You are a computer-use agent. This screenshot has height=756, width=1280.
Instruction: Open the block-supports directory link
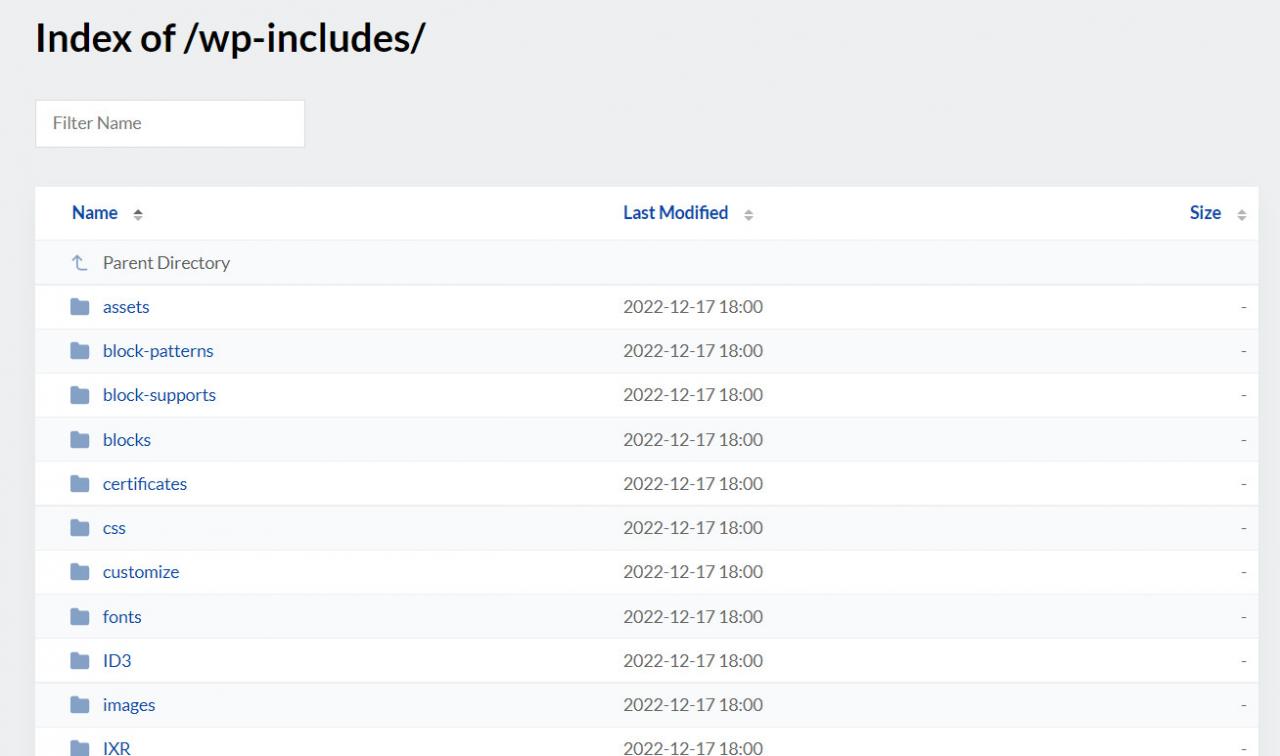159,395
